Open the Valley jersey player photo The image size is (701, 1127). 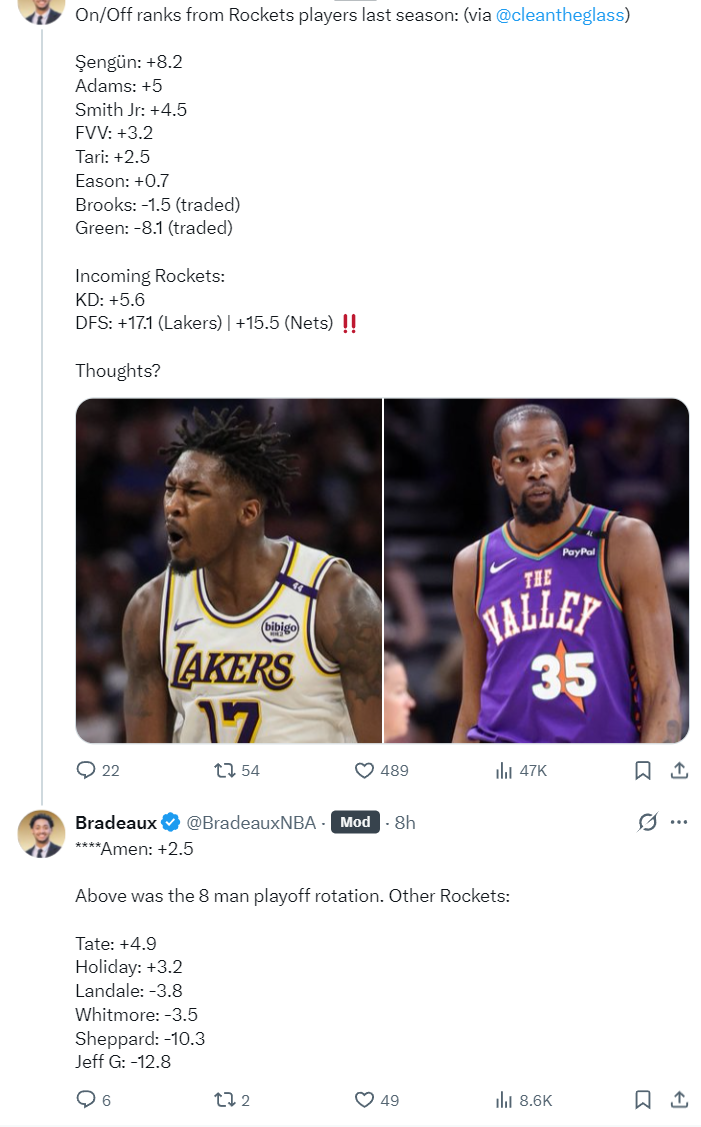537,570
